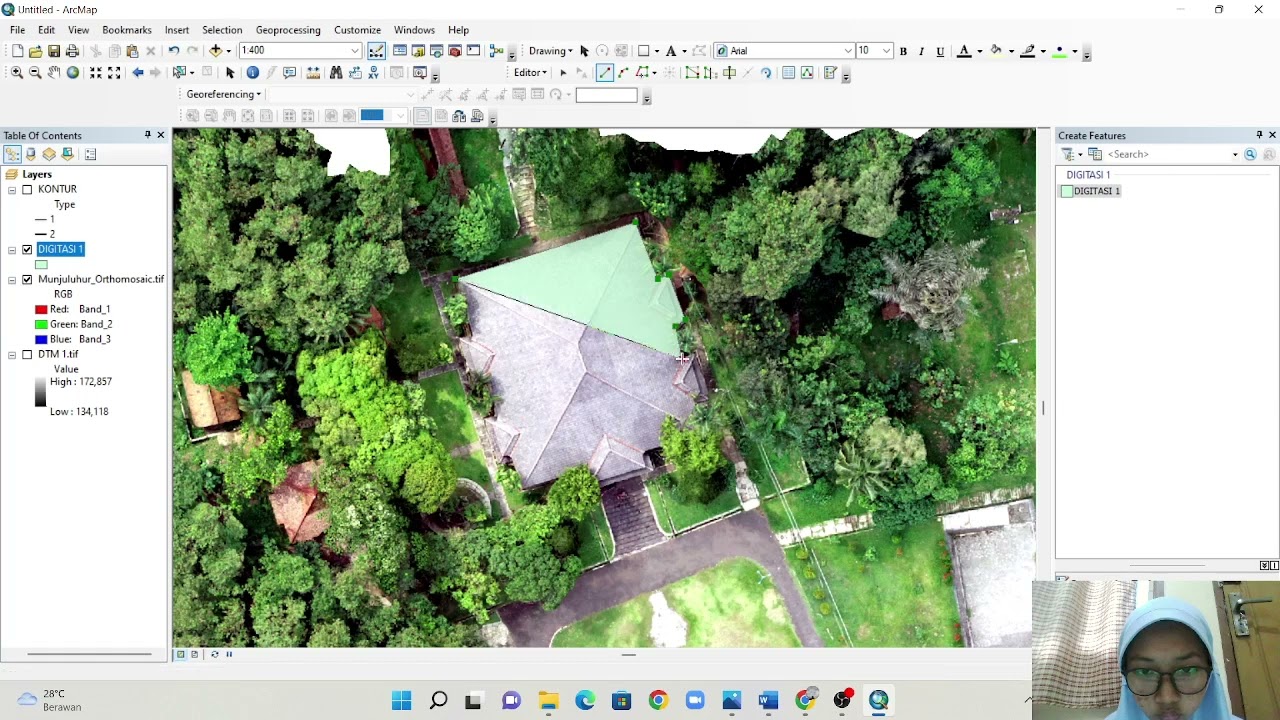Toggle italic text formatting

tap(921, 51)
